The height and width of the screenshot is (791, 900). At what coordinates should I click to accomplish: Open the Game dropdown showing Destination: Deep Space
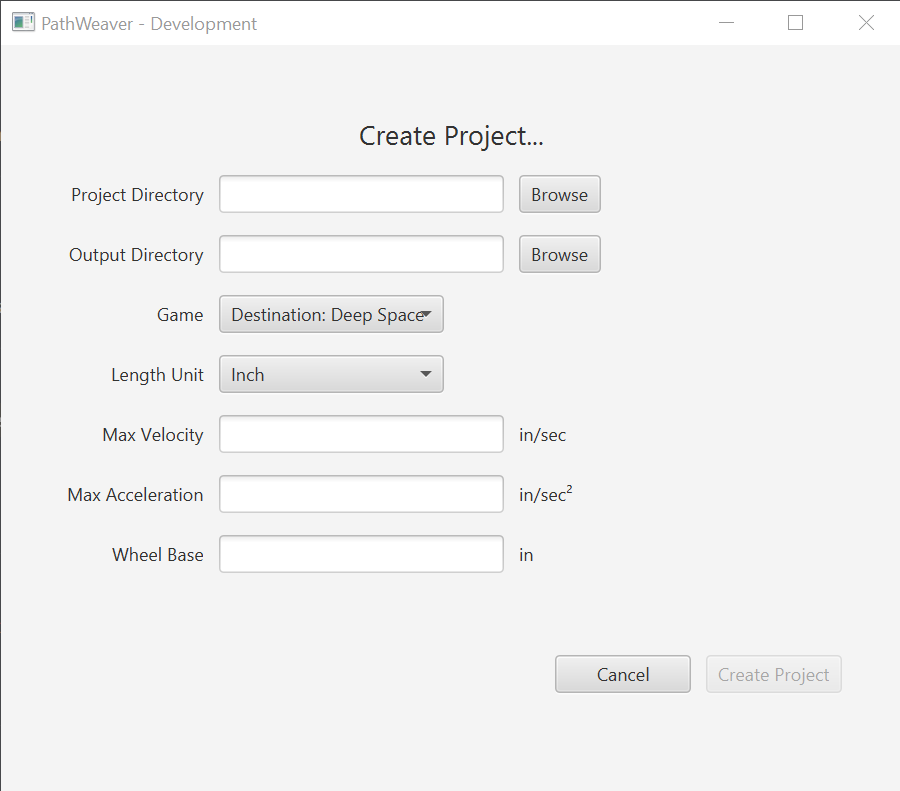pos(331,314)
